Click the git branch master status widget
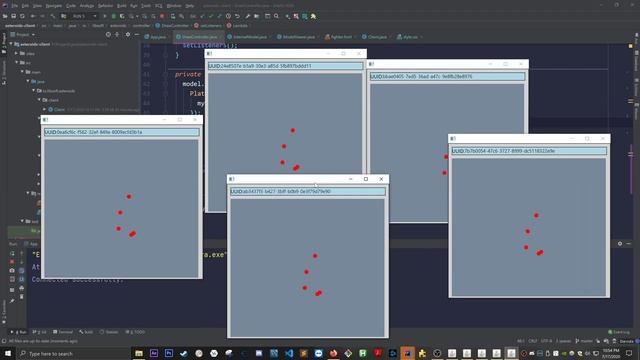The image size is (640, 360). click(584, 341)
